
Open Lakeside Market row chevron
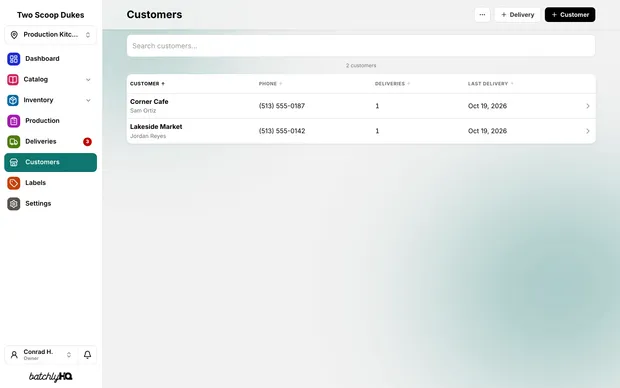click(x=588, y=131)
